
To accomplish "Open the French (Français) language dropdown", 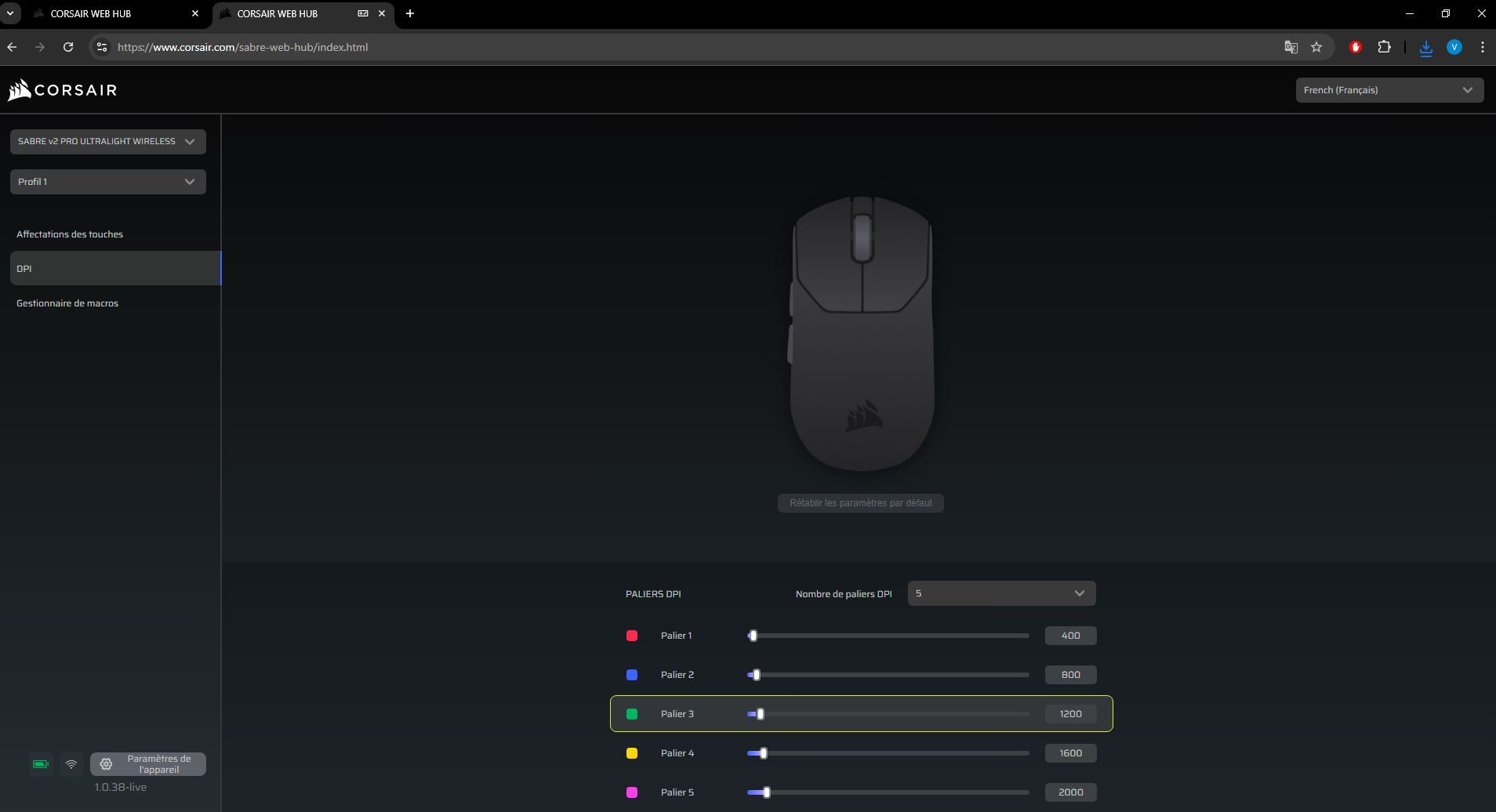I will pyautogui.click(x=1390, y=90).
